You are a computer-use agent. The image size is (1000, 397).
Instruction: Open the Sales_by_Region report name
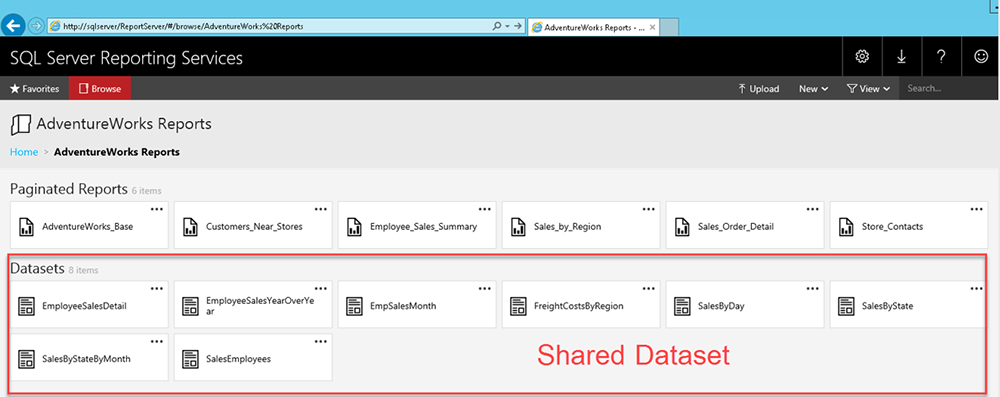(569, 227)
